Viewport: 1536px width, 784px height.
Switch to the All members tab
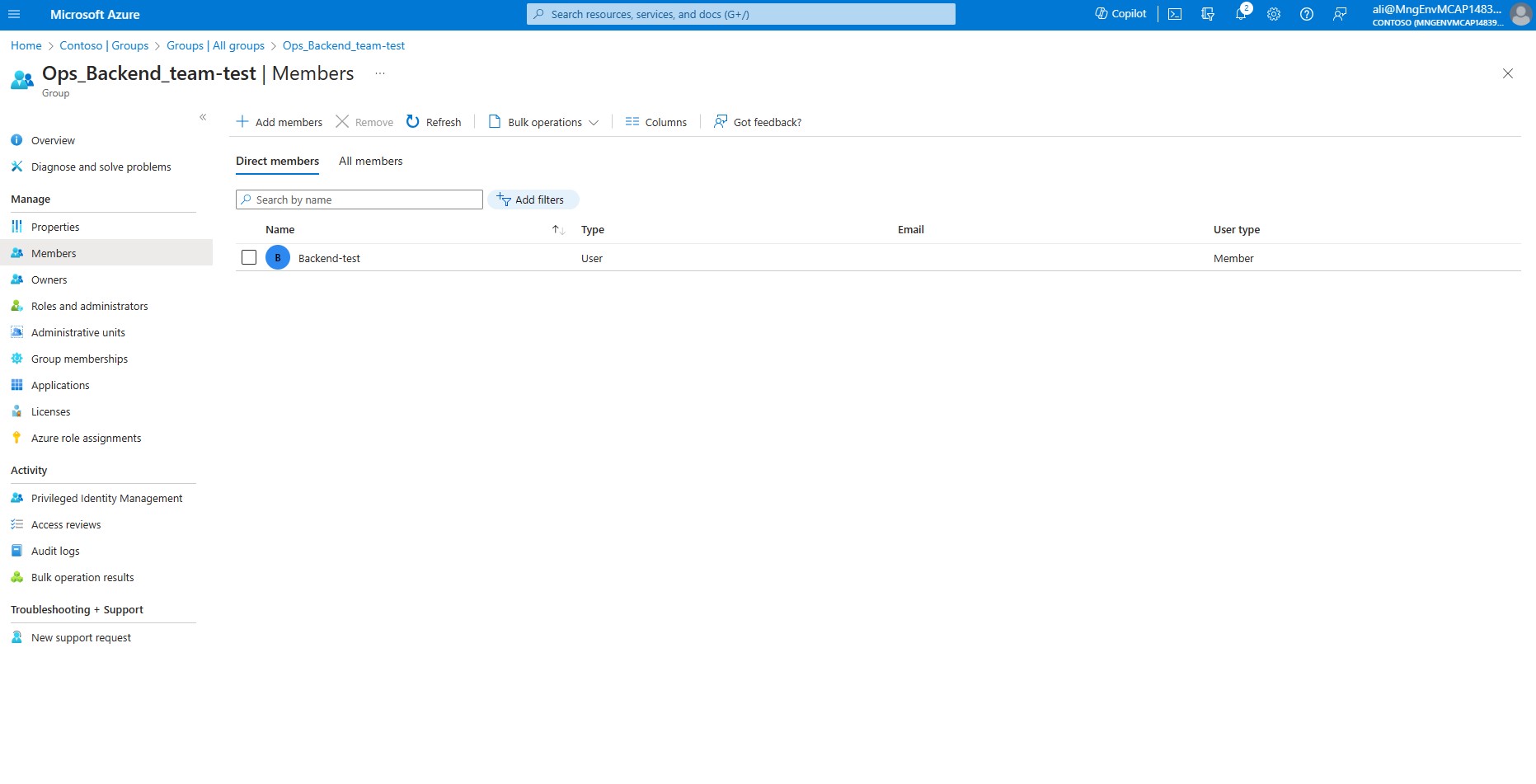(371, 161)
